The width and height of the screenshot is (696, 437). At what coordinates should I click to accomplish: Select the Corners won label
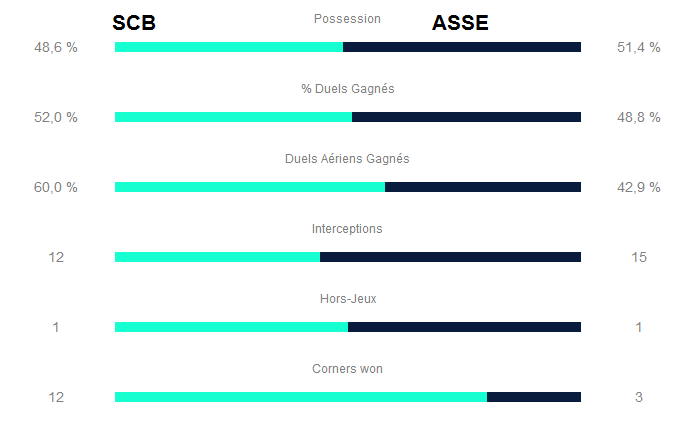[347, 369]
